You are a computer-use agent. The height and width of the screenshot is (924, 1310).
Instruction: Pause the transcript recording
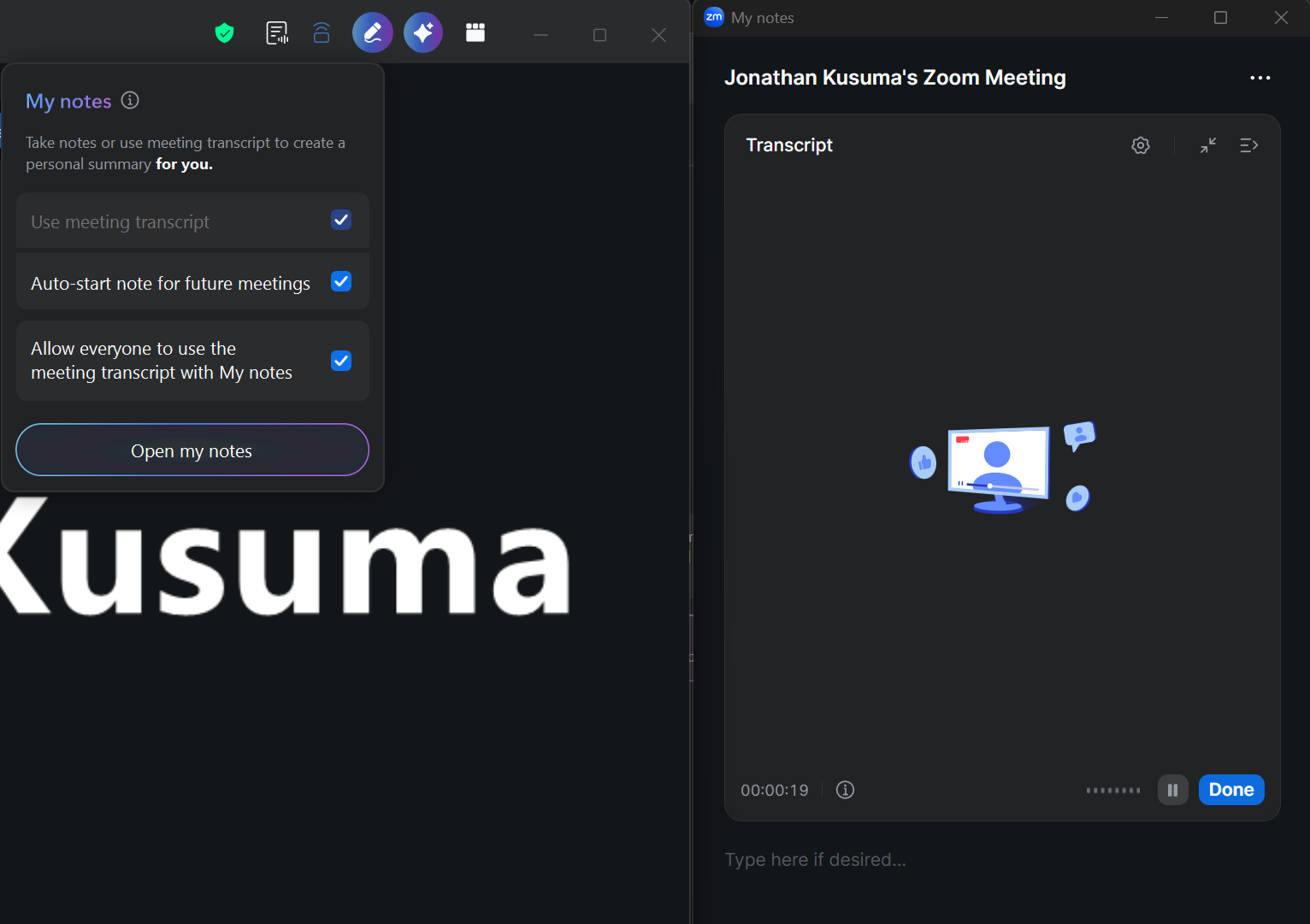(x=1173, y=790)
